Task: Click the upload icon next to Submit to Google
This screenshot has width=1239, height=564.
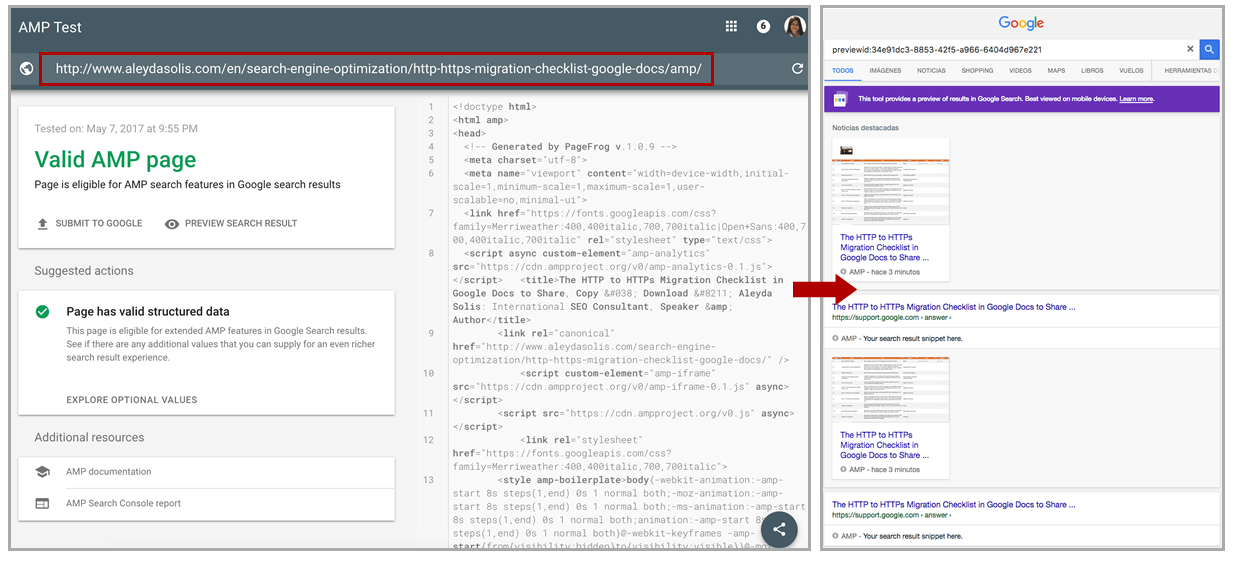Action: point(43,224)
